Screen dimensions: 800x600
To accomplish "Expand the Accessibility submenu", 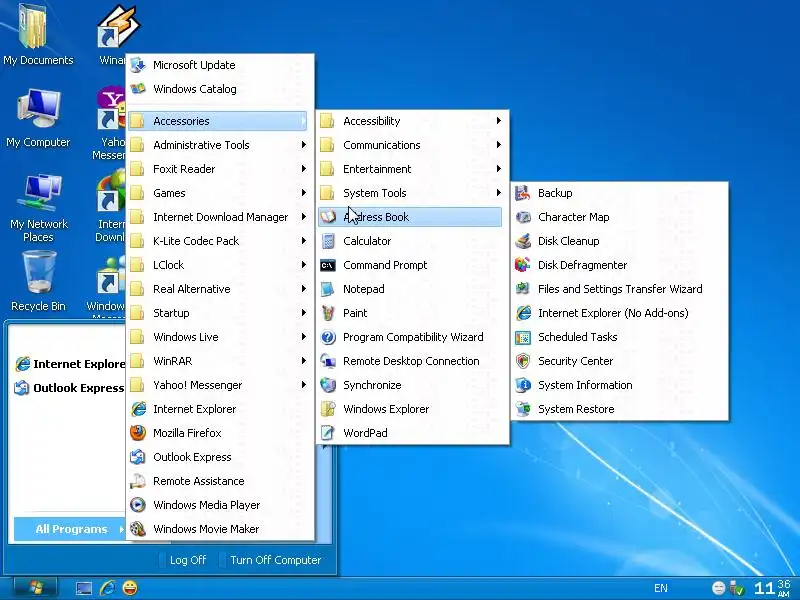I will [x=411, y=121].
